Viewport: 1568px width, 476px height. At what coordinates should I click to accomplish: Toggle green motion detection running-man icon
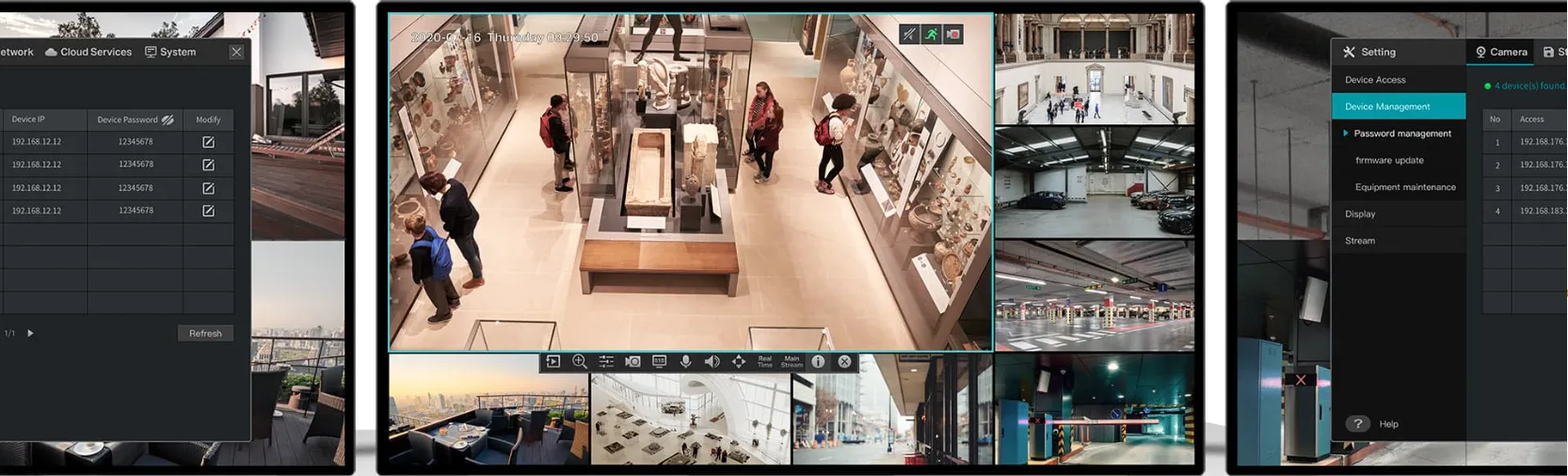point(931,35)
